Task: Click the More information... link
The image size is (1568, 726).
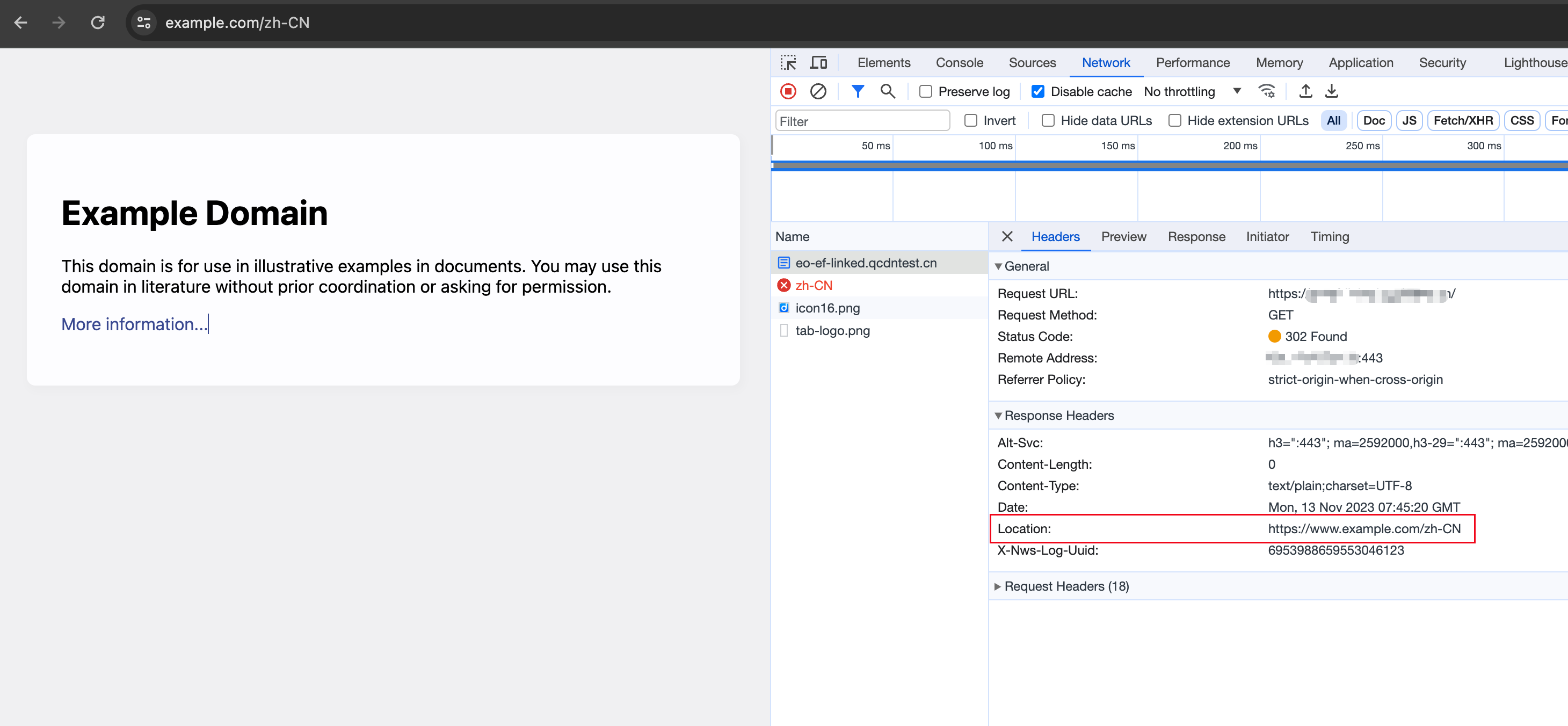Action: click(134, 324)
